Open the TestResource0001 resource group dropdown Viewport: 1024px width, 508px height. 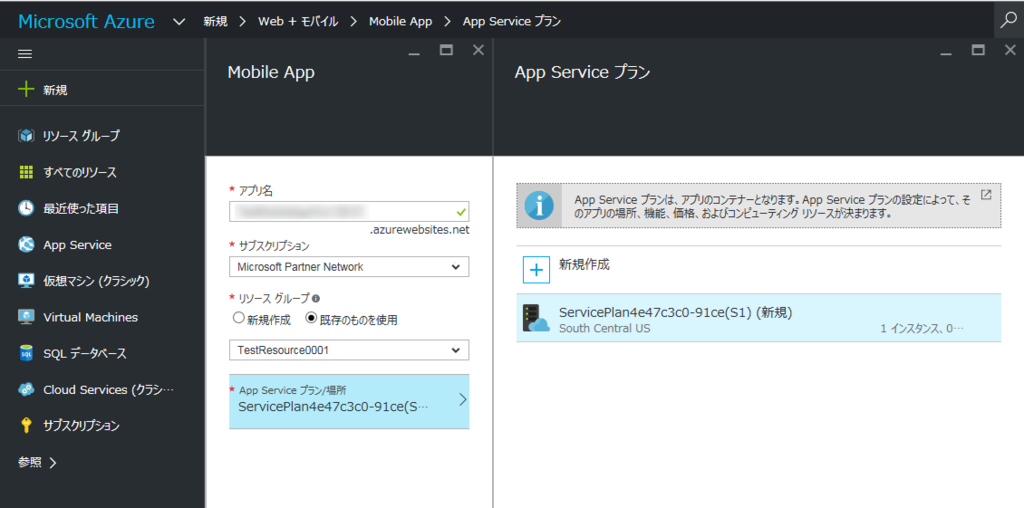point(349,350)
